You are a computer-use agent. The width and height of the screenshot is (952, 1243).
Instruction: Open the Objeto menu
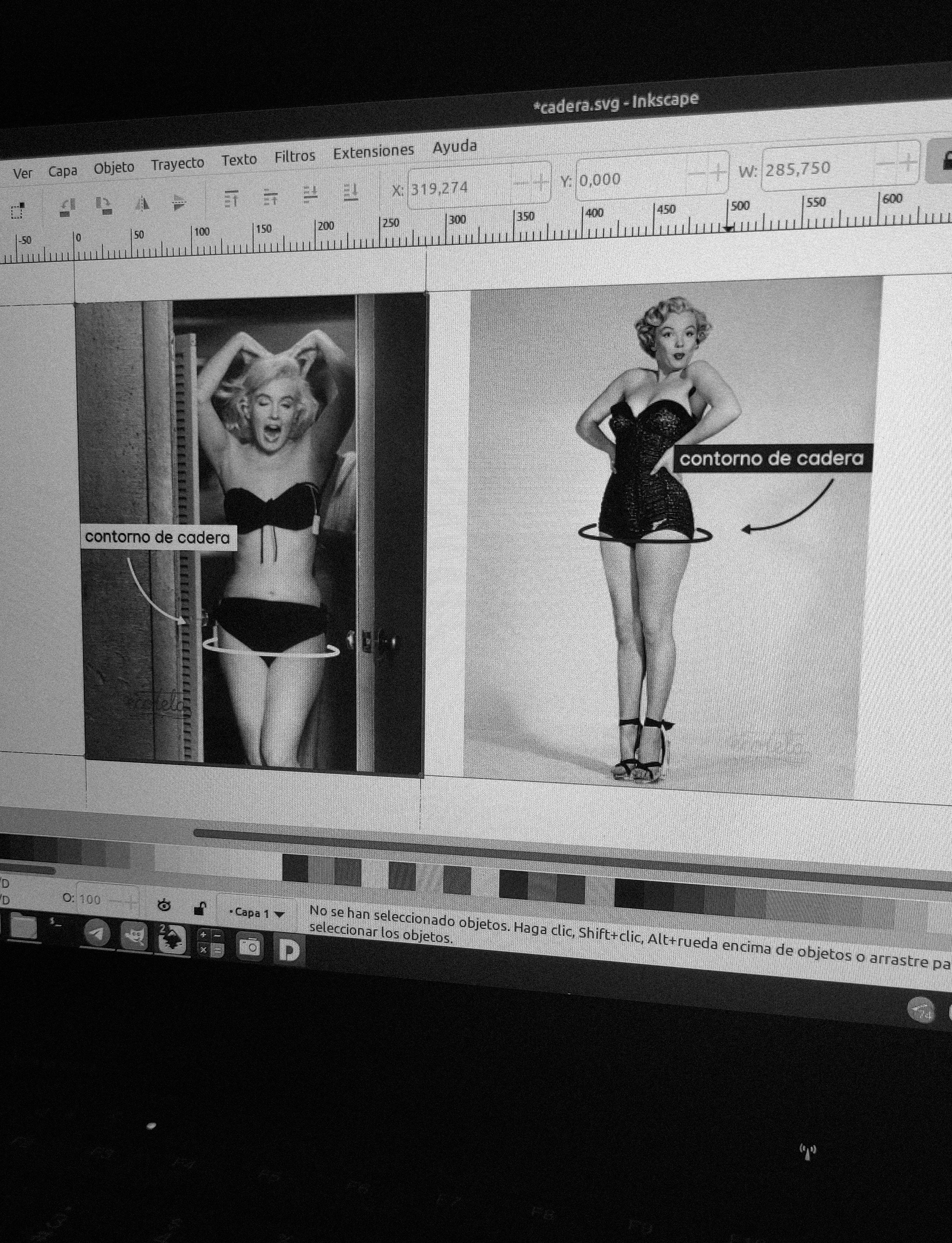pyautogui.click(x=114, y=167)
